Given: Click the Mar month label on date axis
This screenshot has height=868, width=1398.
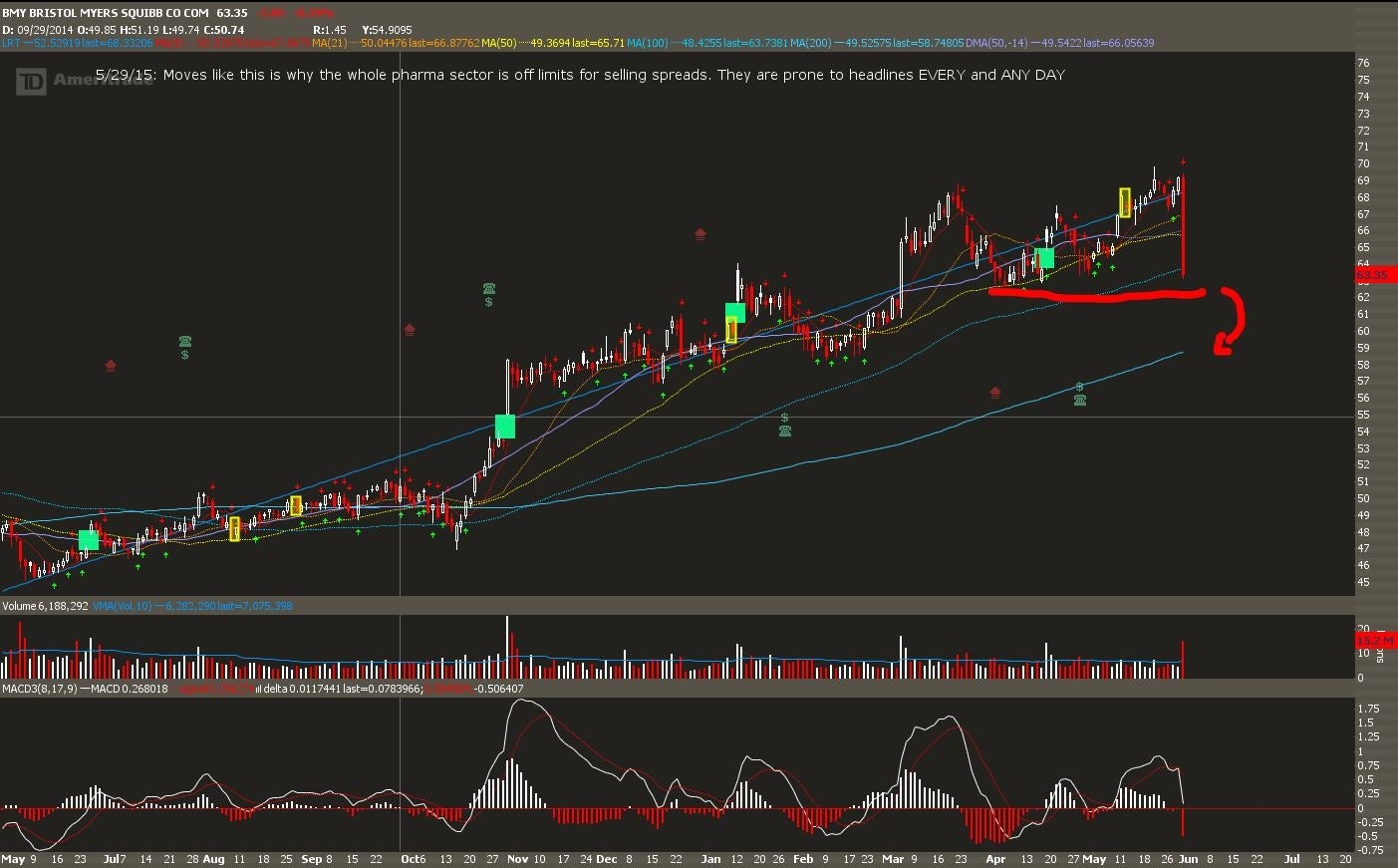Looking at the screenshot, I should pyautogui.click(x=893, y=859).
